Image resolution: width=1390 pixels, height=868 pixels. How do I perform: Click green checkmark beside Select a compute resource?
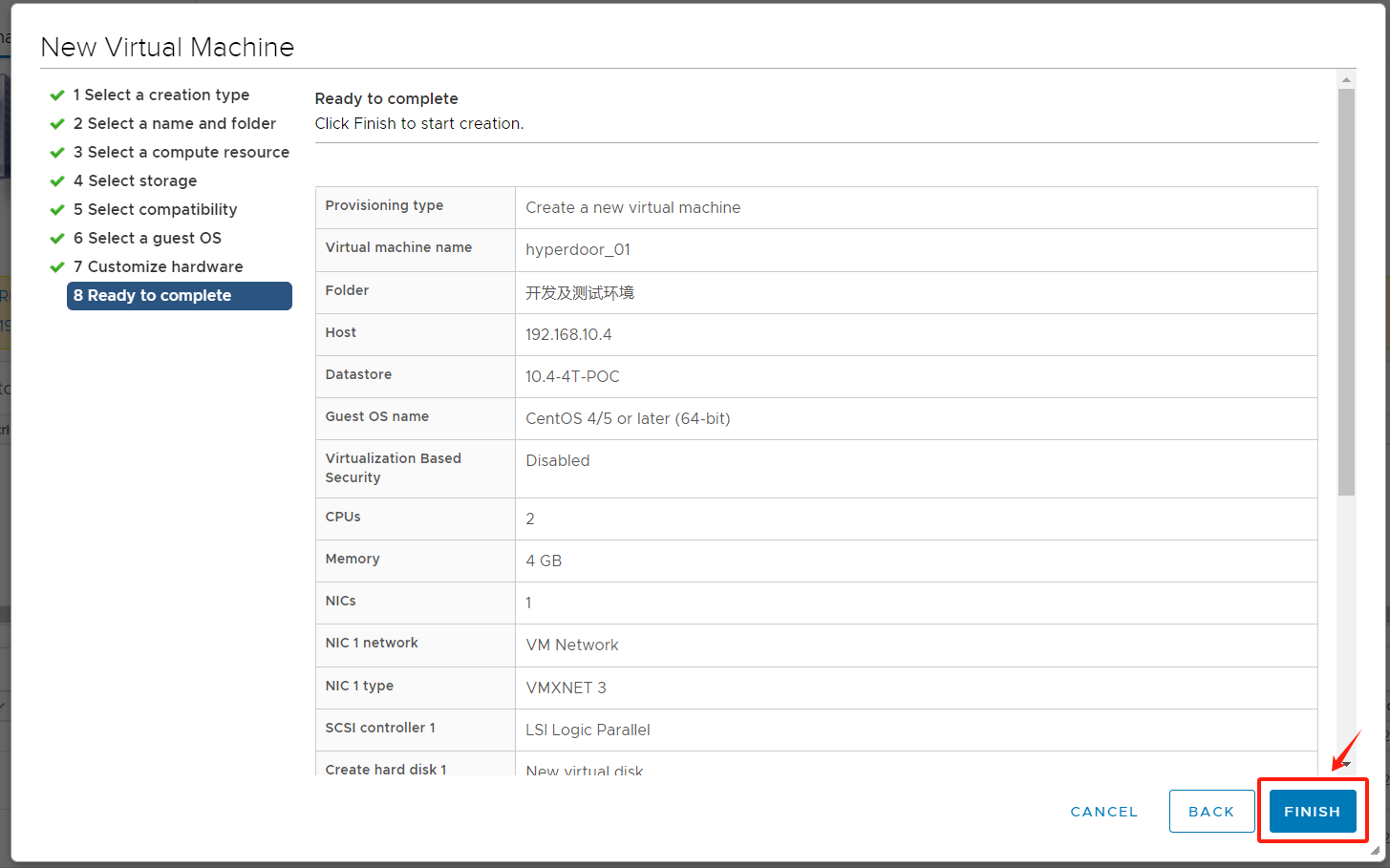(x=57, y=153)
